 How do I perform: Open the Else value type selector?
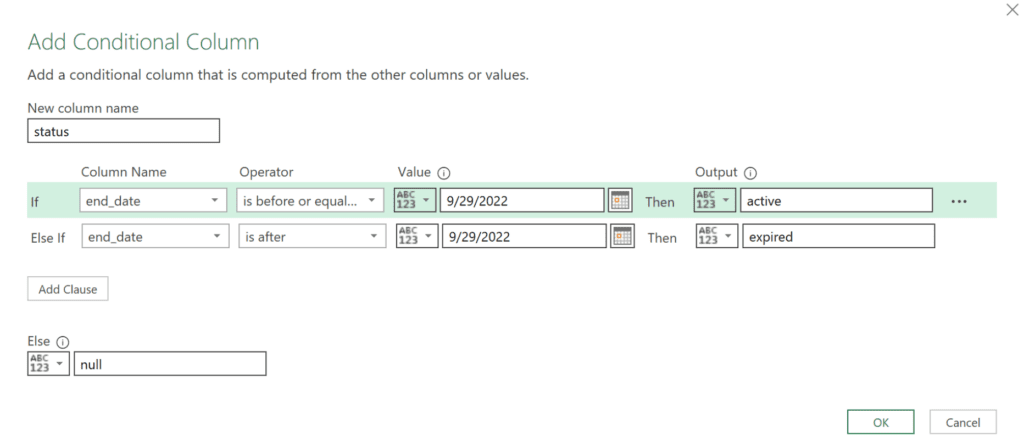pos(48,364)
